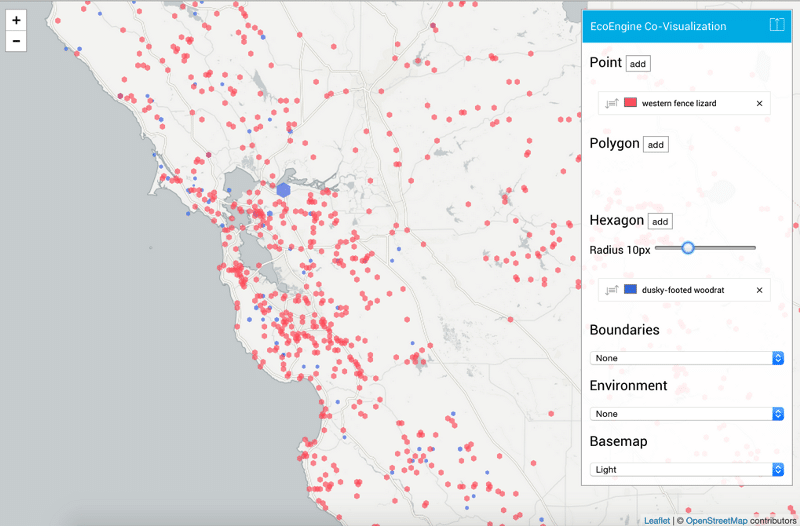Add a new Point layer

(638, 63)
